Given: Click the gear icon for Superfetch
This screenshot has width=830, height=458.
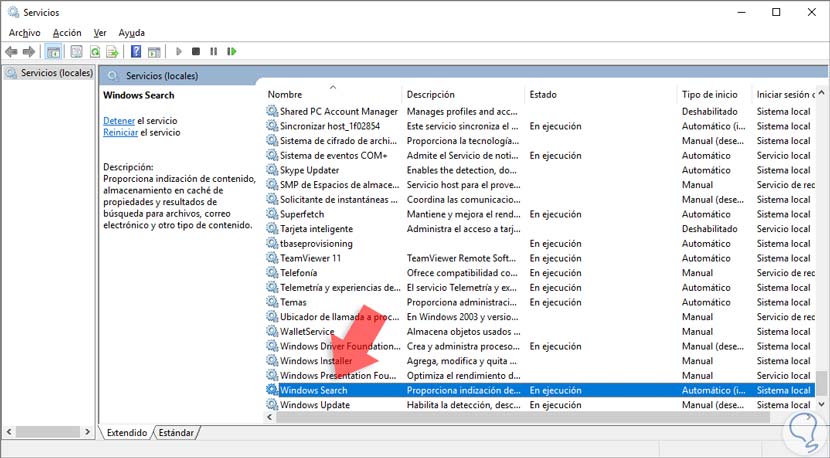Looking at the screenshot, I should pos(272,214).
